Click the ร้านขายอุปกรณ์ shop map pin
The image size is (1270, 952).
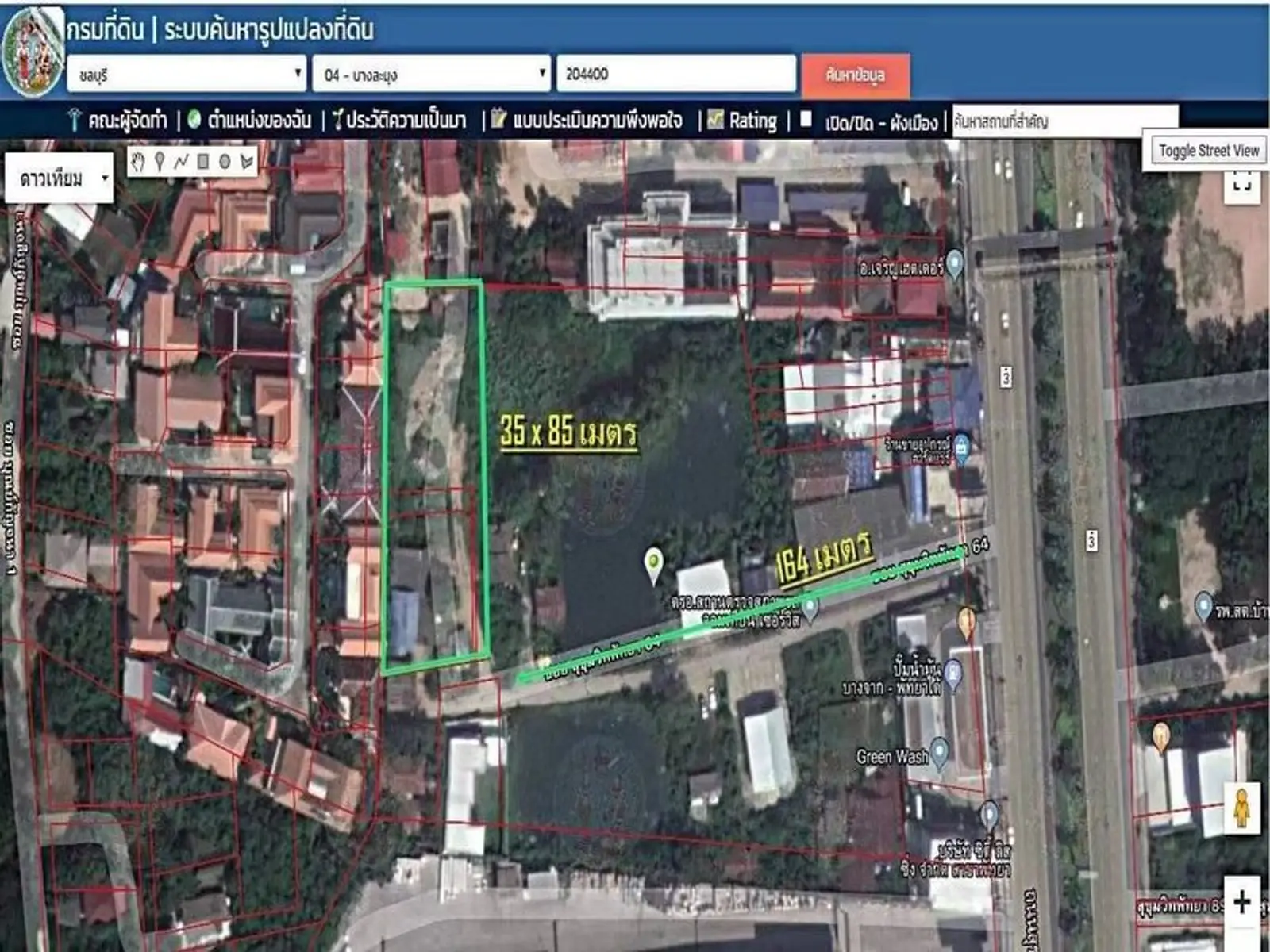coord(962,448)
